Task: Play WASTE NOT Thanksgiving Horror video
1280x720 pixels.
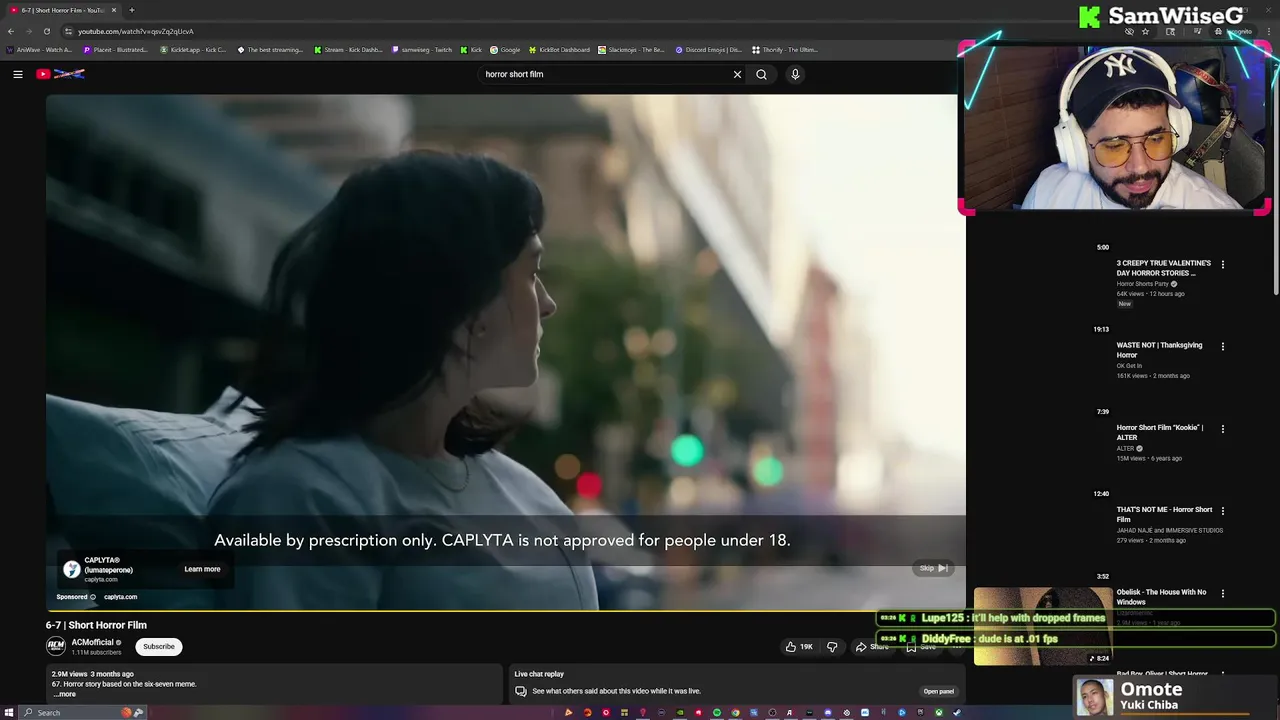Action: [1159, 350]
